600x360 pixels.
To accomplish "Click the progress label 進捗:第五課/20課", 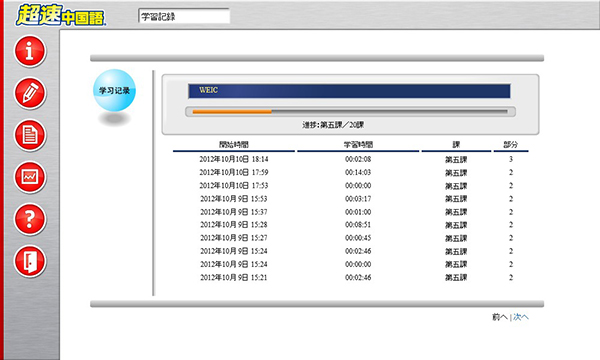I will click(333, 125).
